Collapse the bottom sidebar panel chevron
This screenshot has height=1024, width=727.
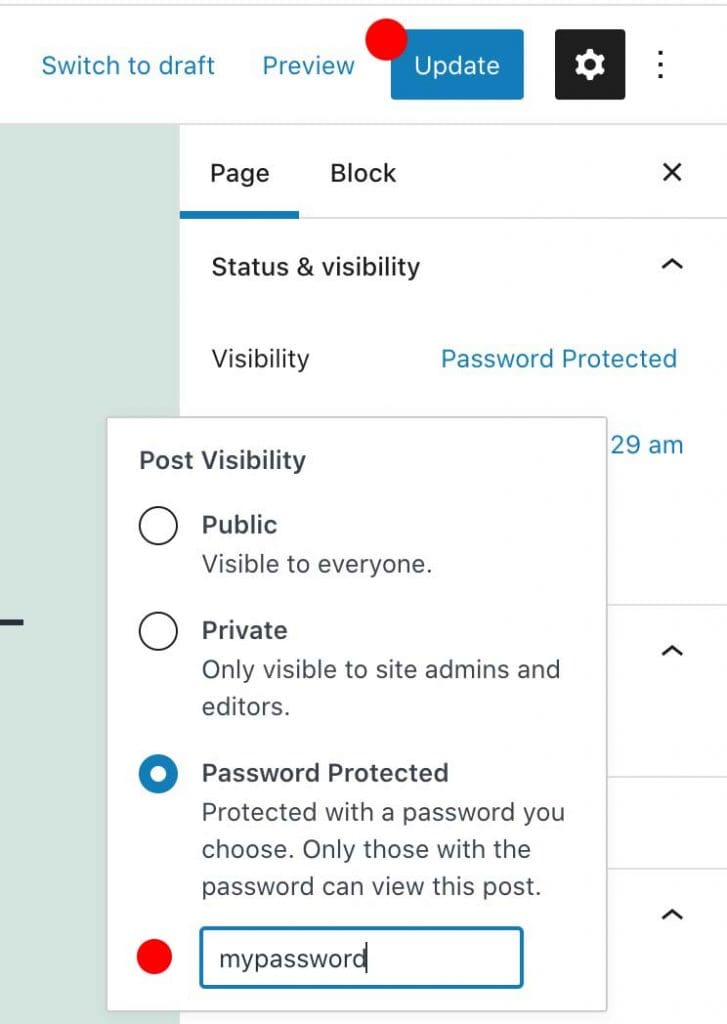[x=672, y=914]
